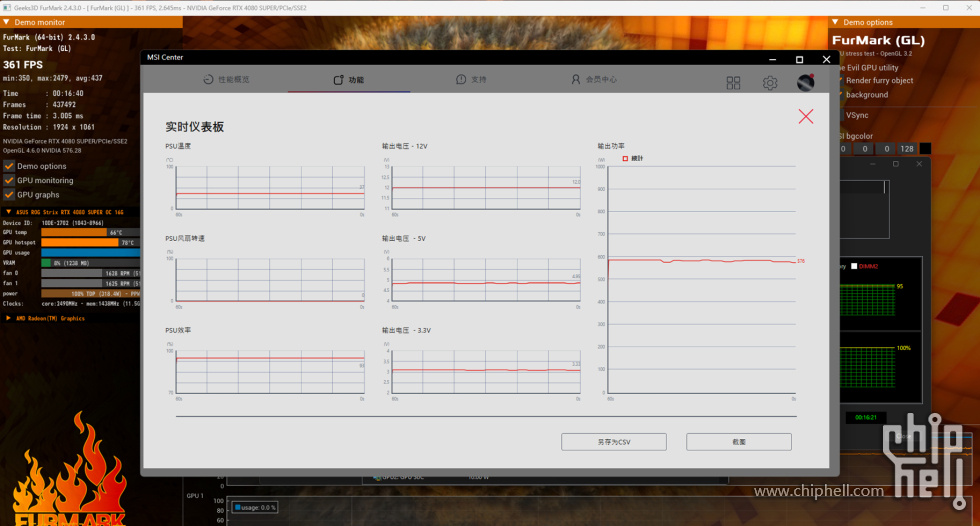
Task: Click the black bgcolor swatch
Action: point(925,149)
